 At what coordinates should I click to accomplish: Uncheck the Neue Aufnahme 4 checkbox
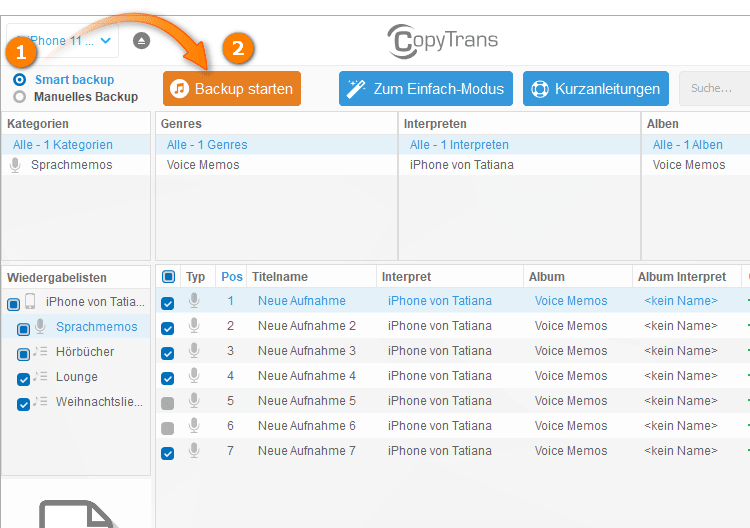pos(167,378)
